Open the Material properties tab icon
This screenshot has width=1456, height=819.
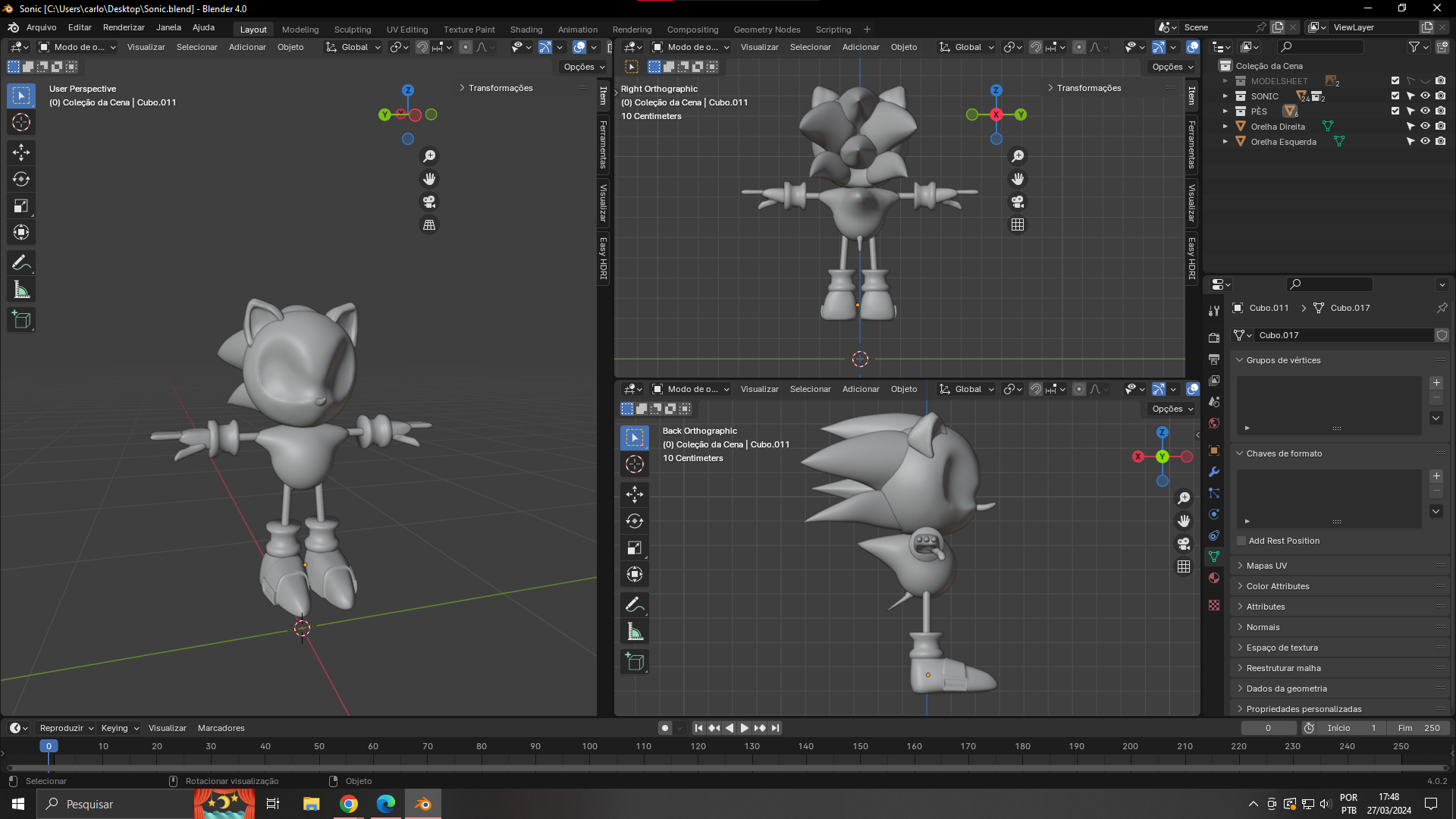pos(1214,578)
